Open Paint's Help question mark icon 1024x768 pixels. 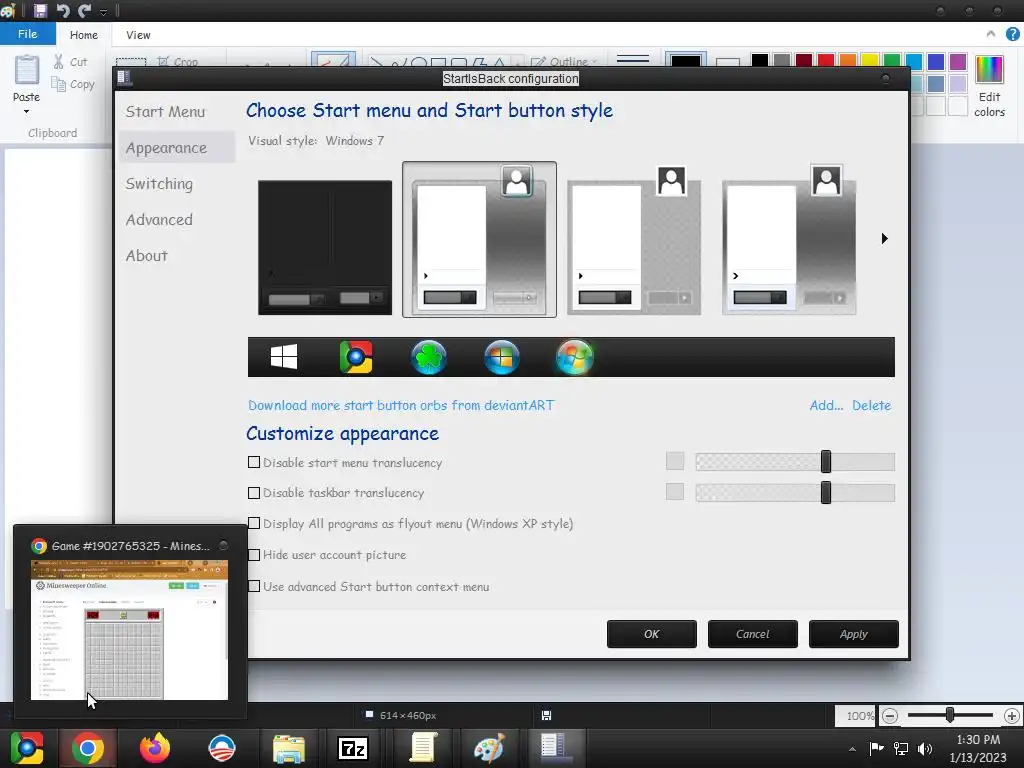coord(1013,34)
